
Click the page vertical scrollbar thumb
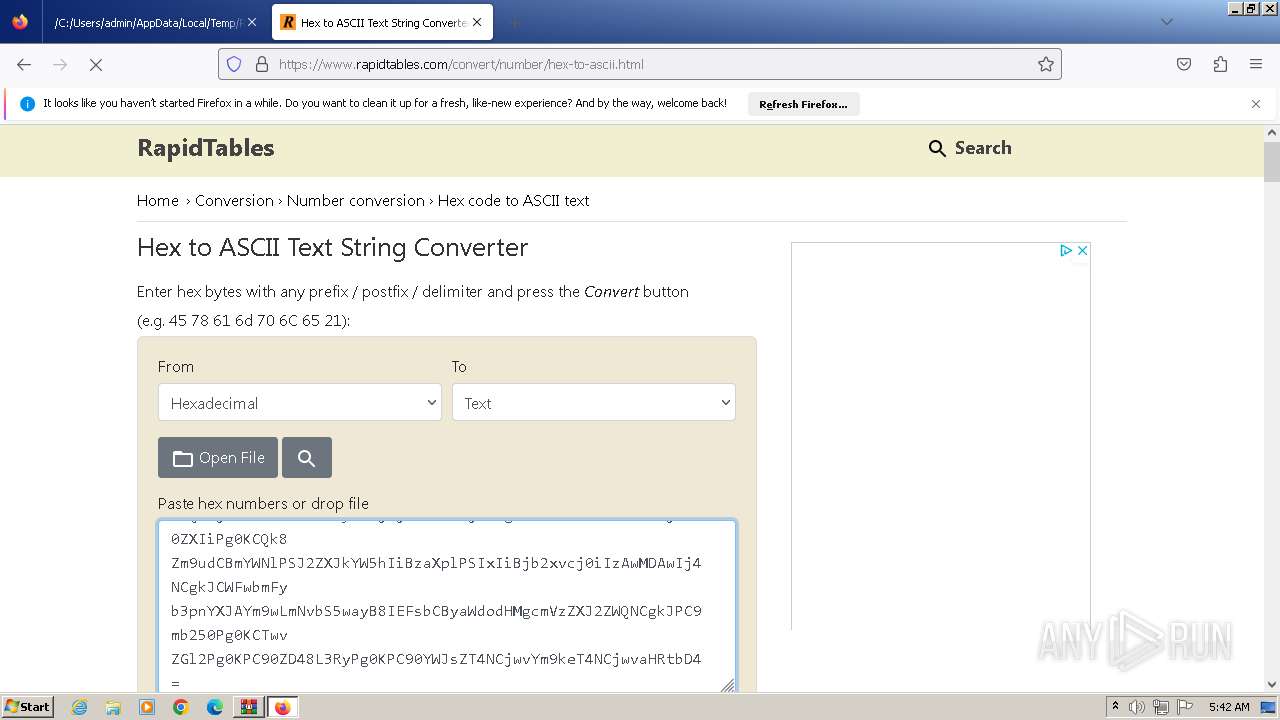point(1272,161)
